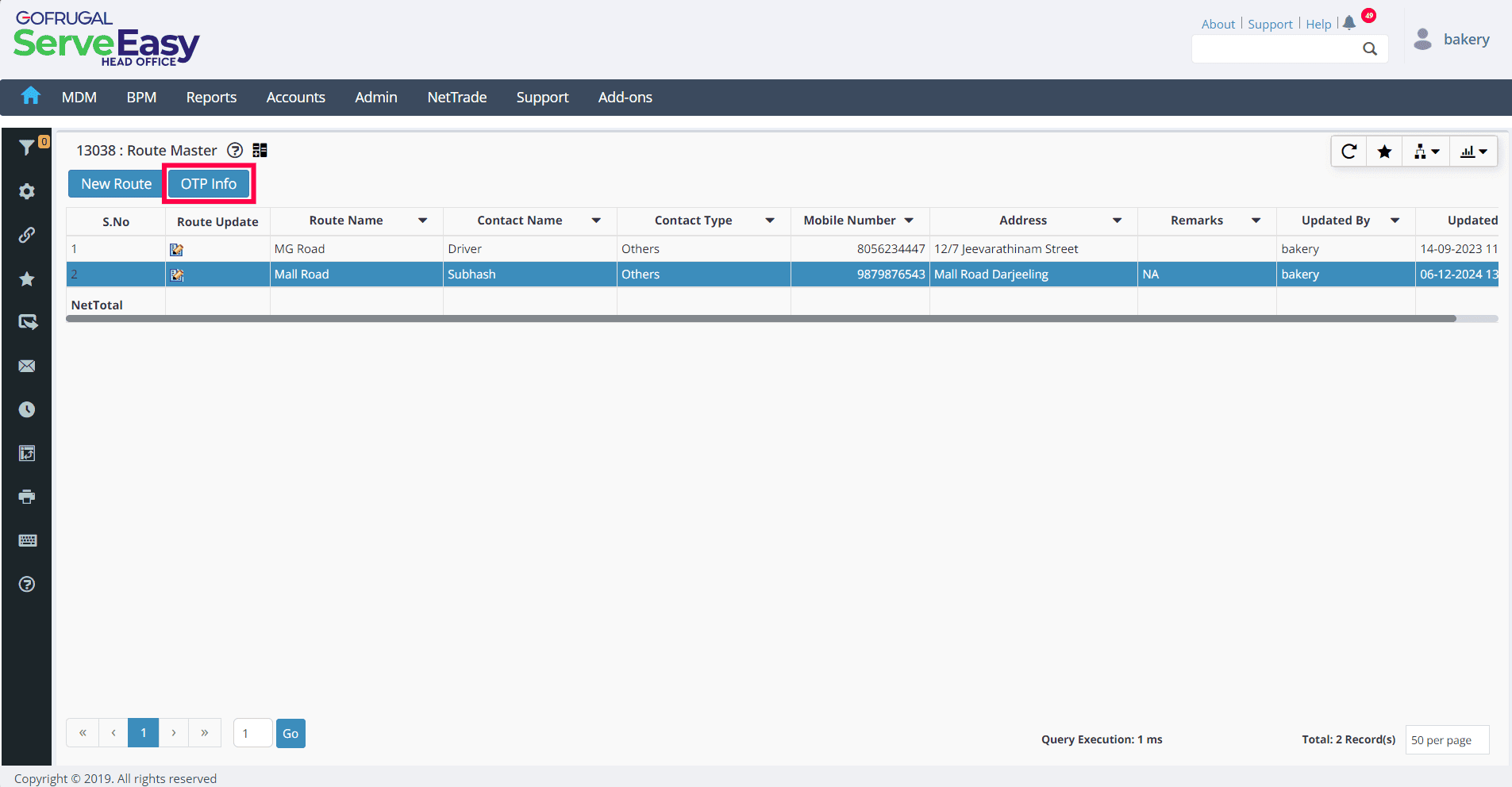Open the MDM menu
Screen dimensions: 1512x787
point(79,97)
